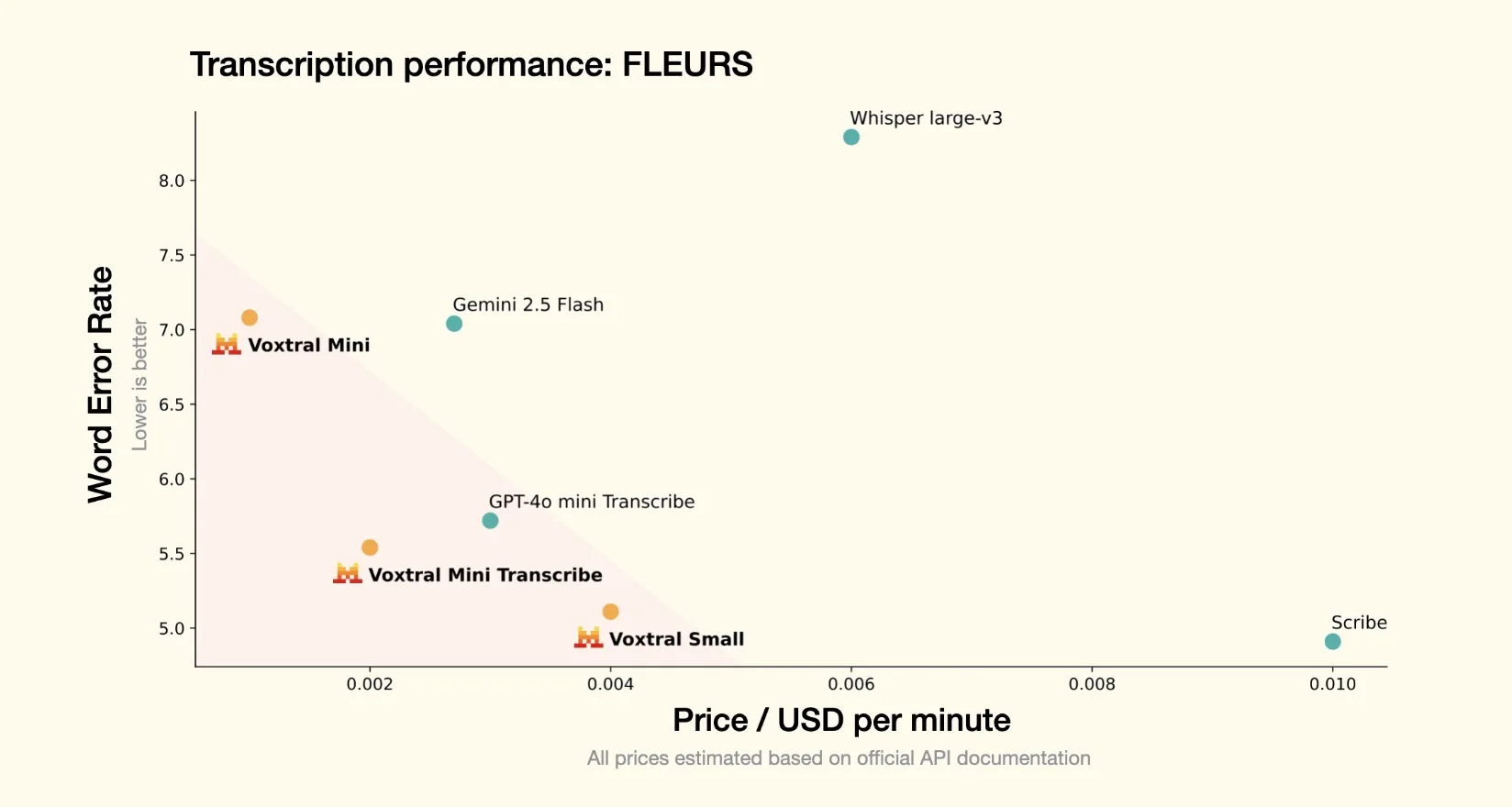Click the 0.006 tick on price axis
Viewport: 1512px width, 807px height.
tap(851, 684)
